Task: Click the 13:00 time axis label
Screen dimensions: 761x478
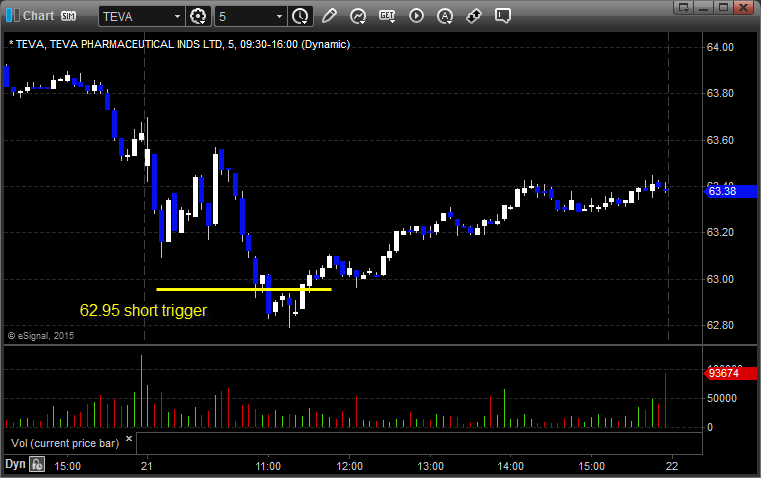Action: click(430, 466)
